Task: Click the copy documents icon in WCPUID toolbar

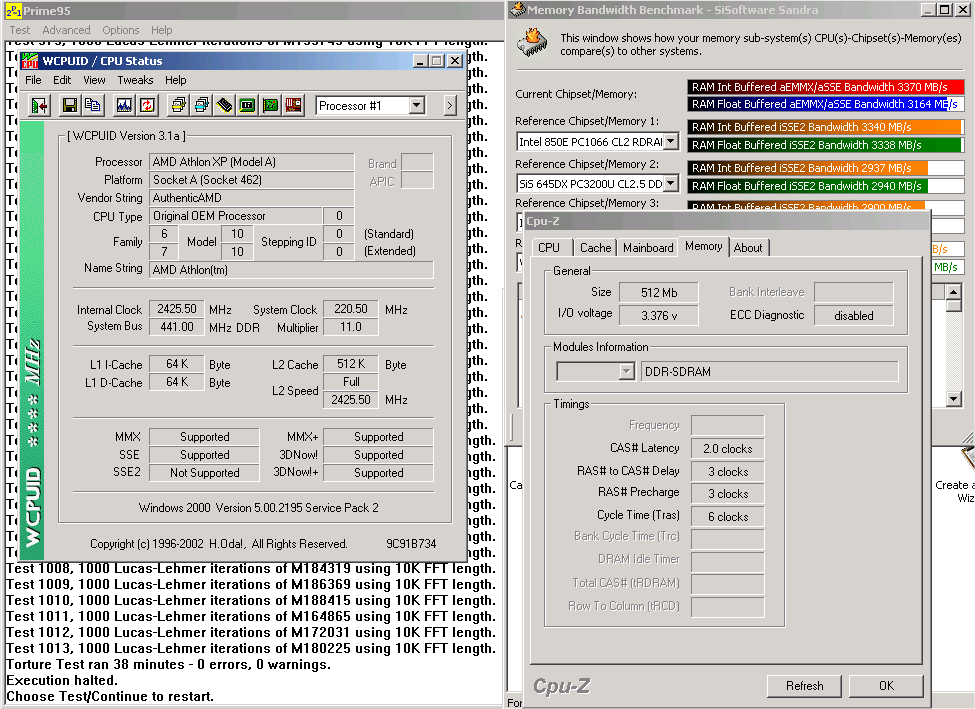Action: tap(92, 105)
